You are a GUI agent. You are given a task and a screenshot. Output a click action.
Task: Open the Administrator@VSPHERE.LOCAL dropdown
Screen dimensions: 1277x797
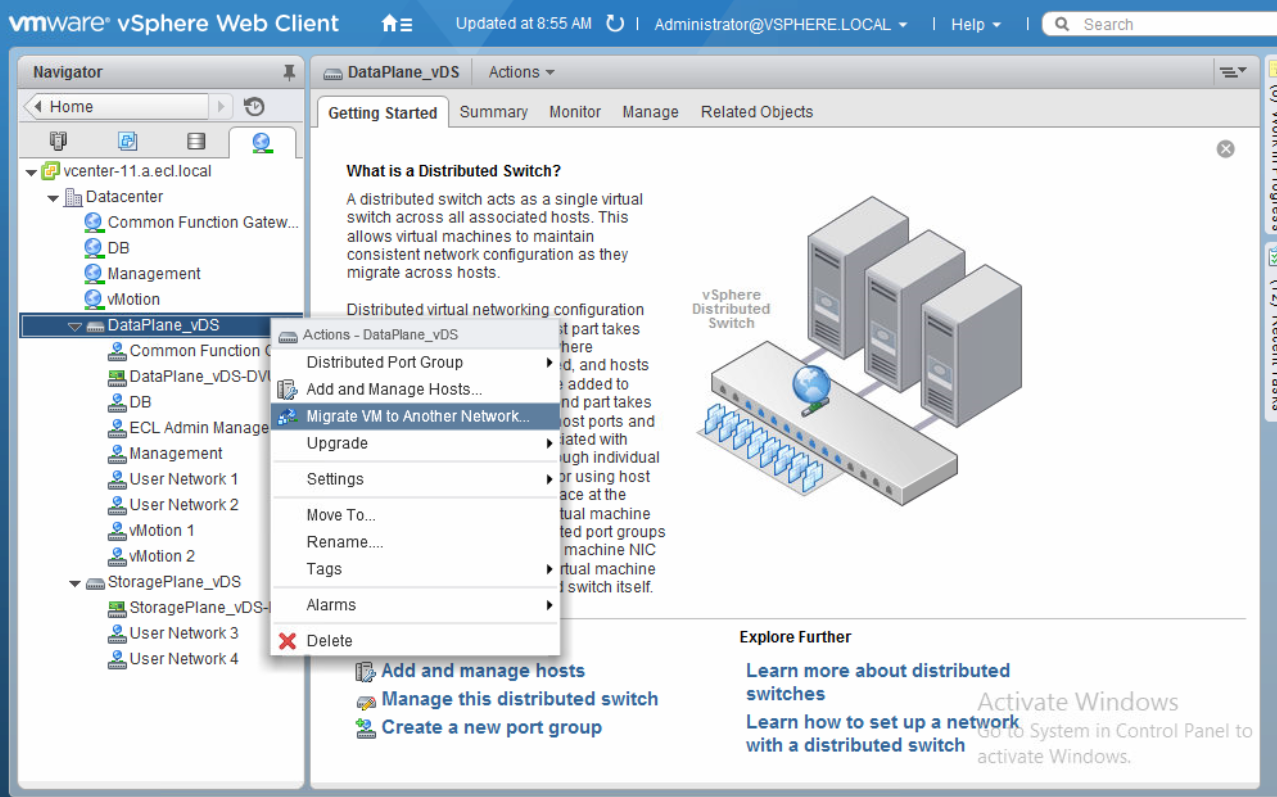pos(780,24)
